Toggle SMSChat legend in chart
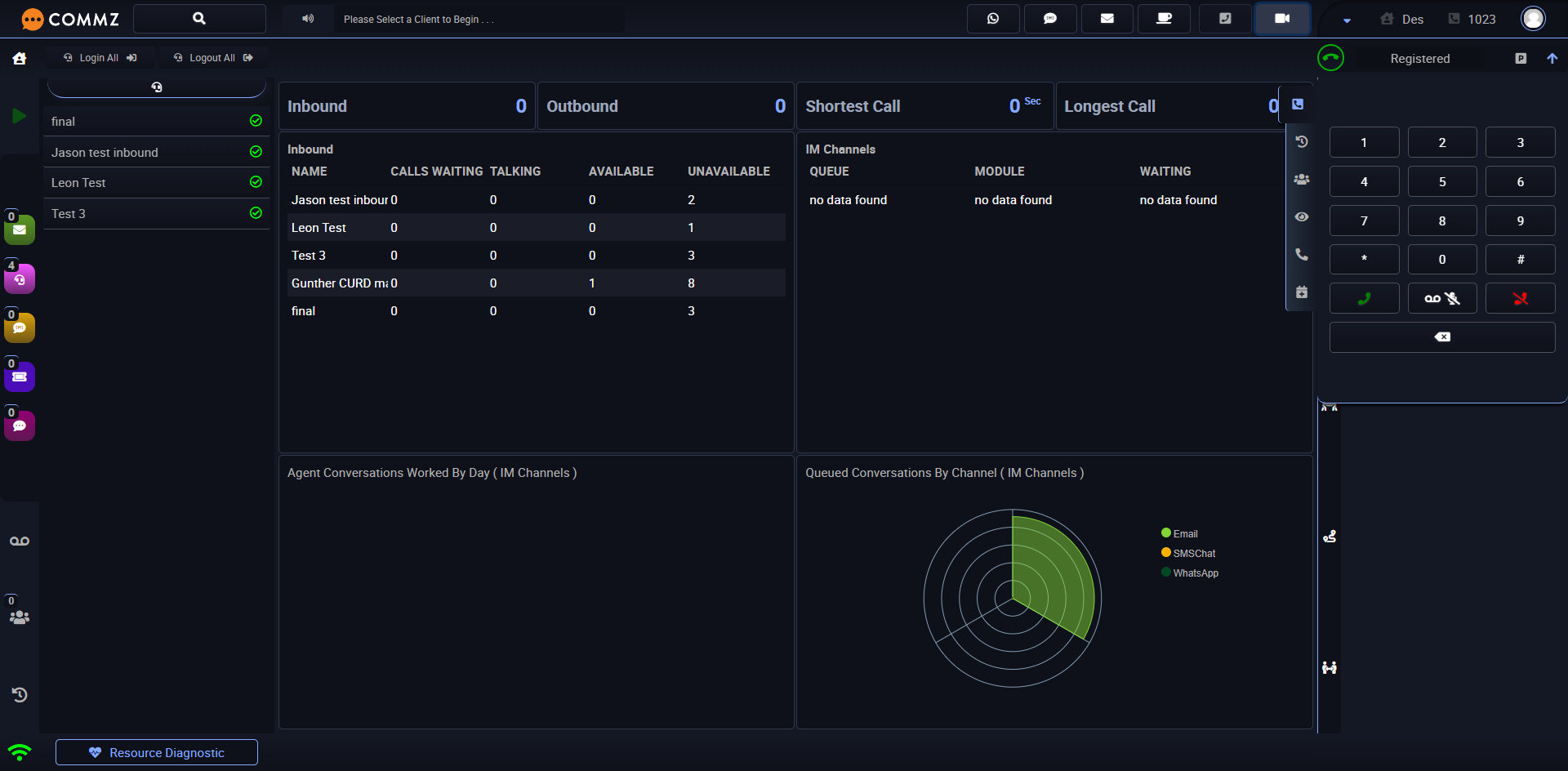1568x771 pixels. [1188, 553]
